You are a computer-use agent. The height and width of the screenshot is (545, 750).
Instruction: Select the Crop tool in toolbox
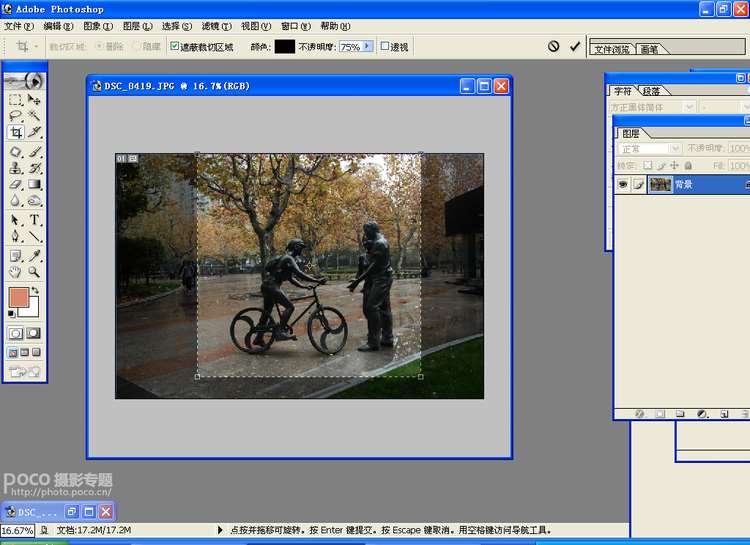point(15,132)
